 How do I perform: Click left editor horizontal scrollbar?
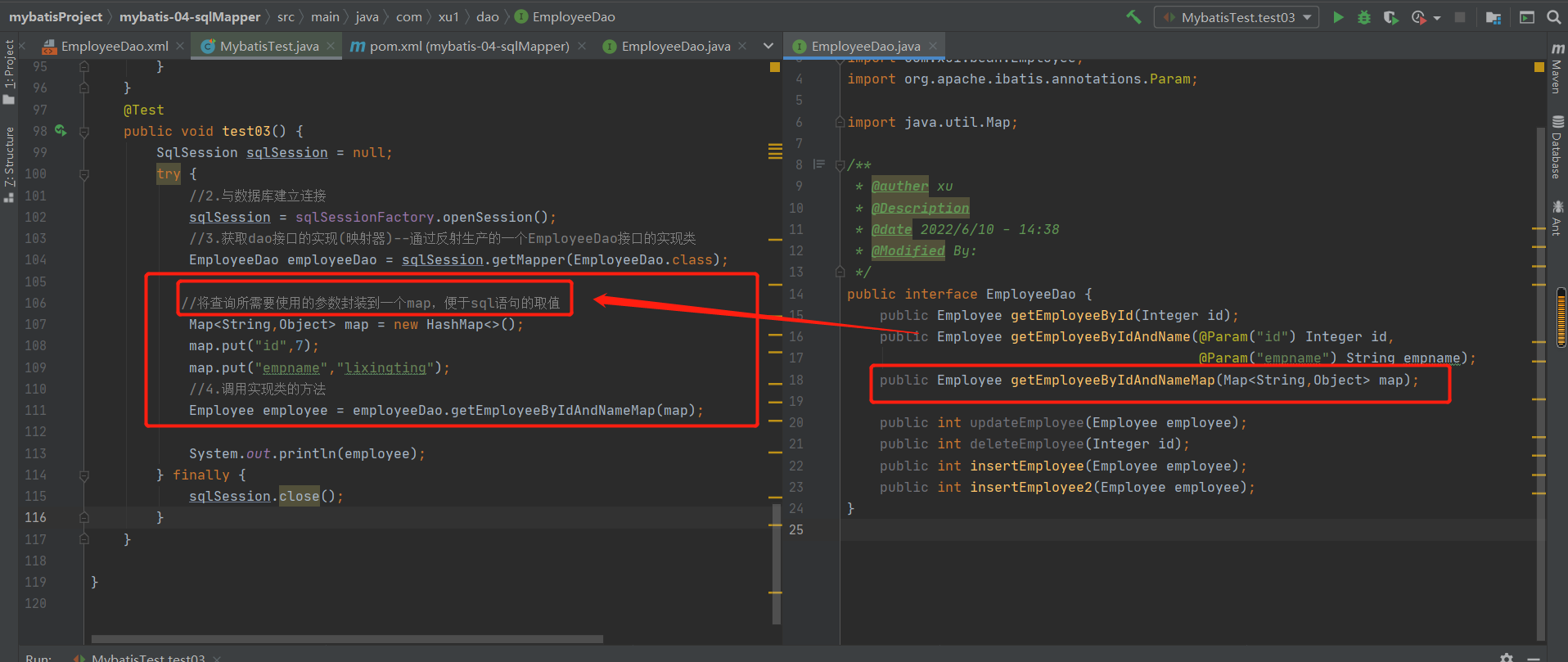tap(347, 639)
